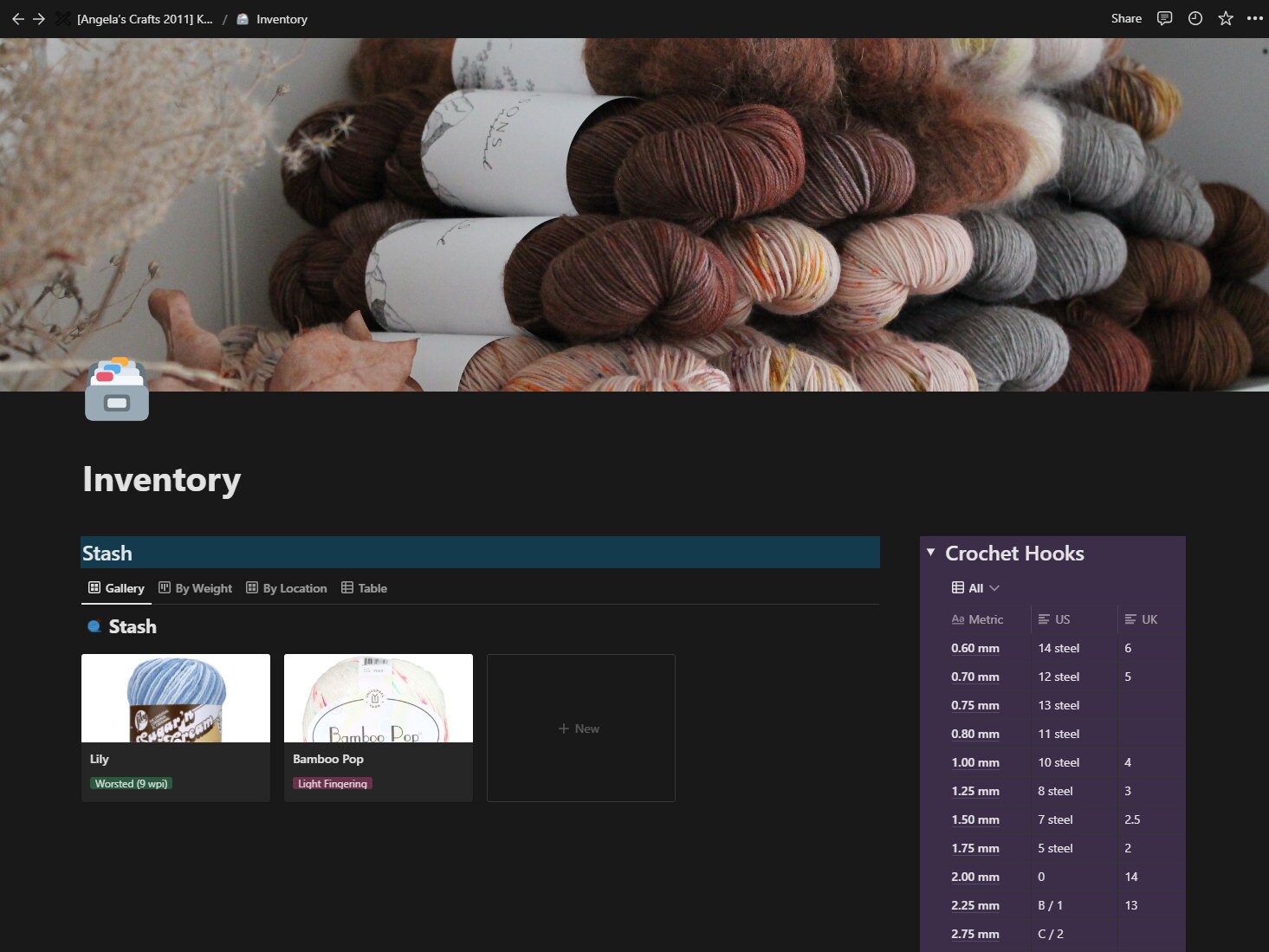This screenshot has width=1269, height=952.
Task: Select the Gallery view icon
Action: [x=94, y=587]
